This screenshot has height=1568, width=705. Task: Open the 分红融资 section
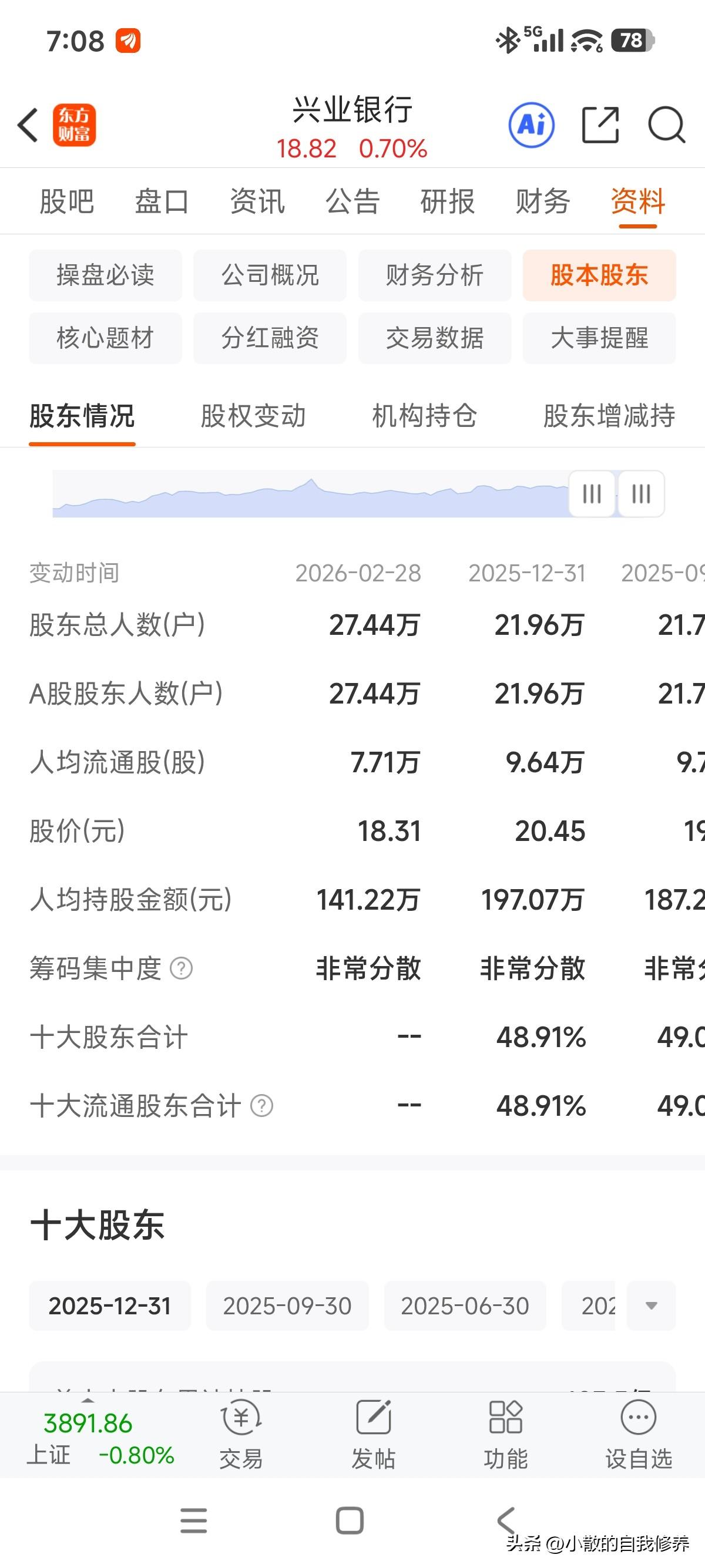(270, 338)
